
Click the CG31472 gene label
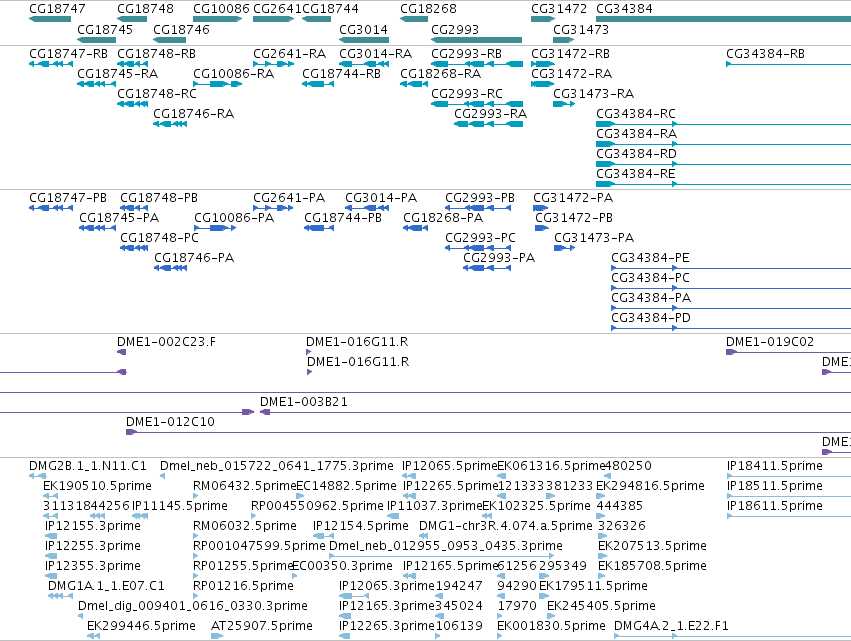559,9
